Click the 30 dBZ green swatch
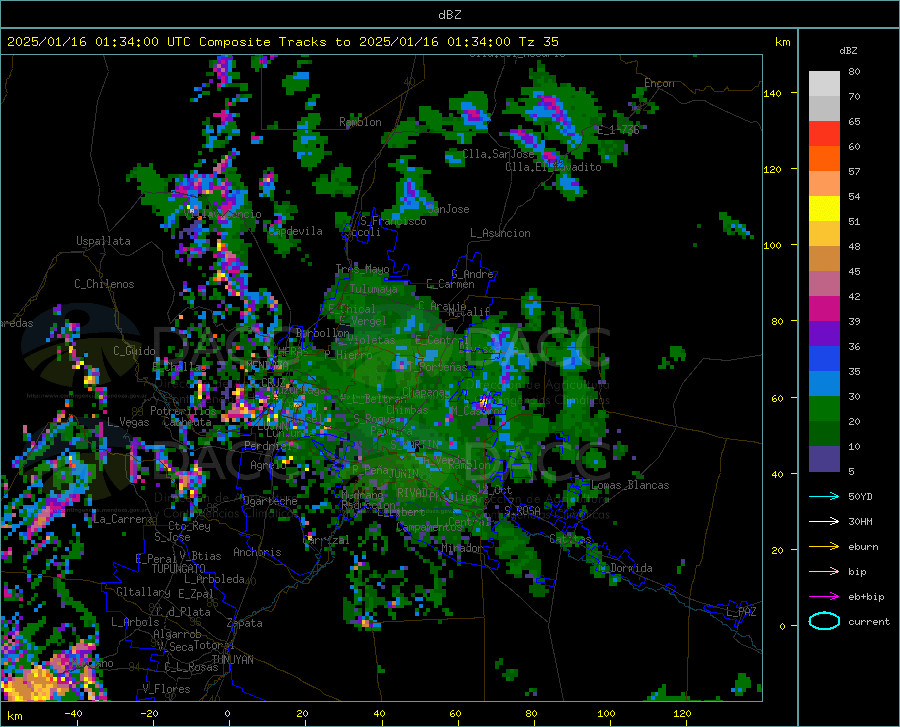 [x=824, y=409]
